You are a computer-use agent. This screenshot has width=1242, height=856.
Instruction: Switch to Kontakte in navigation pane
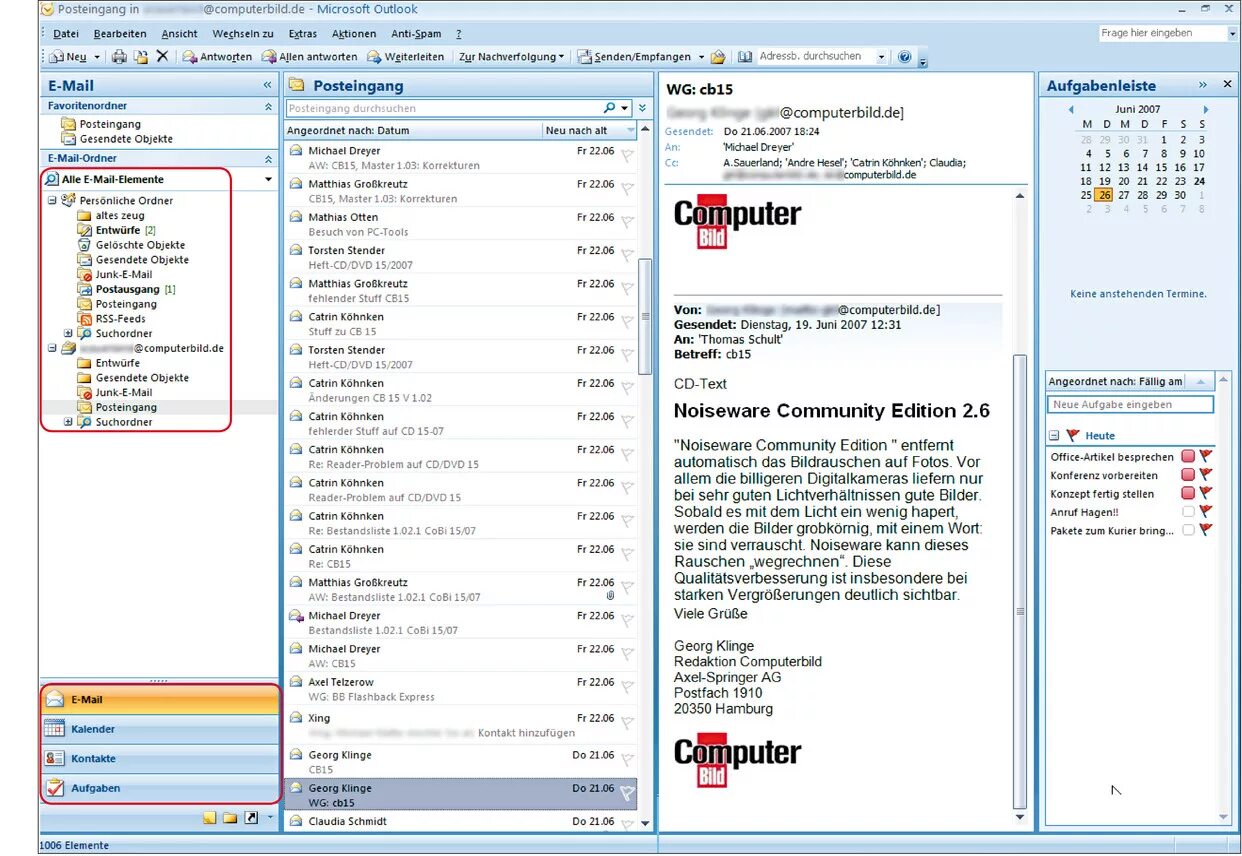click(160, 758)
